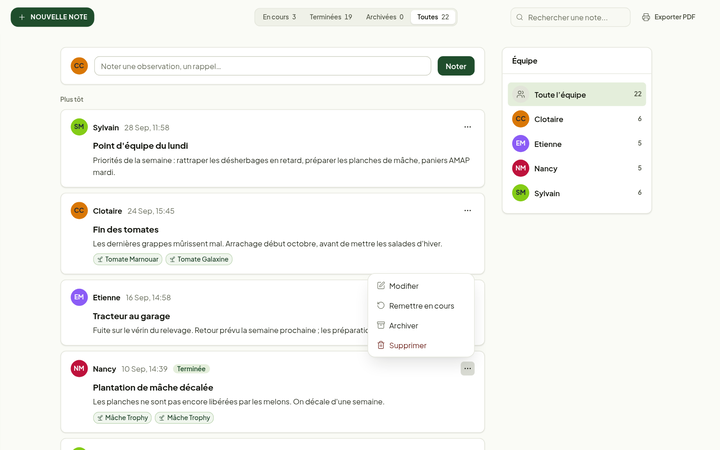Screen dimensions: 720x450
Task: Click Nancy's NM avatar in Équipe panel
Action: coord(521,169)
